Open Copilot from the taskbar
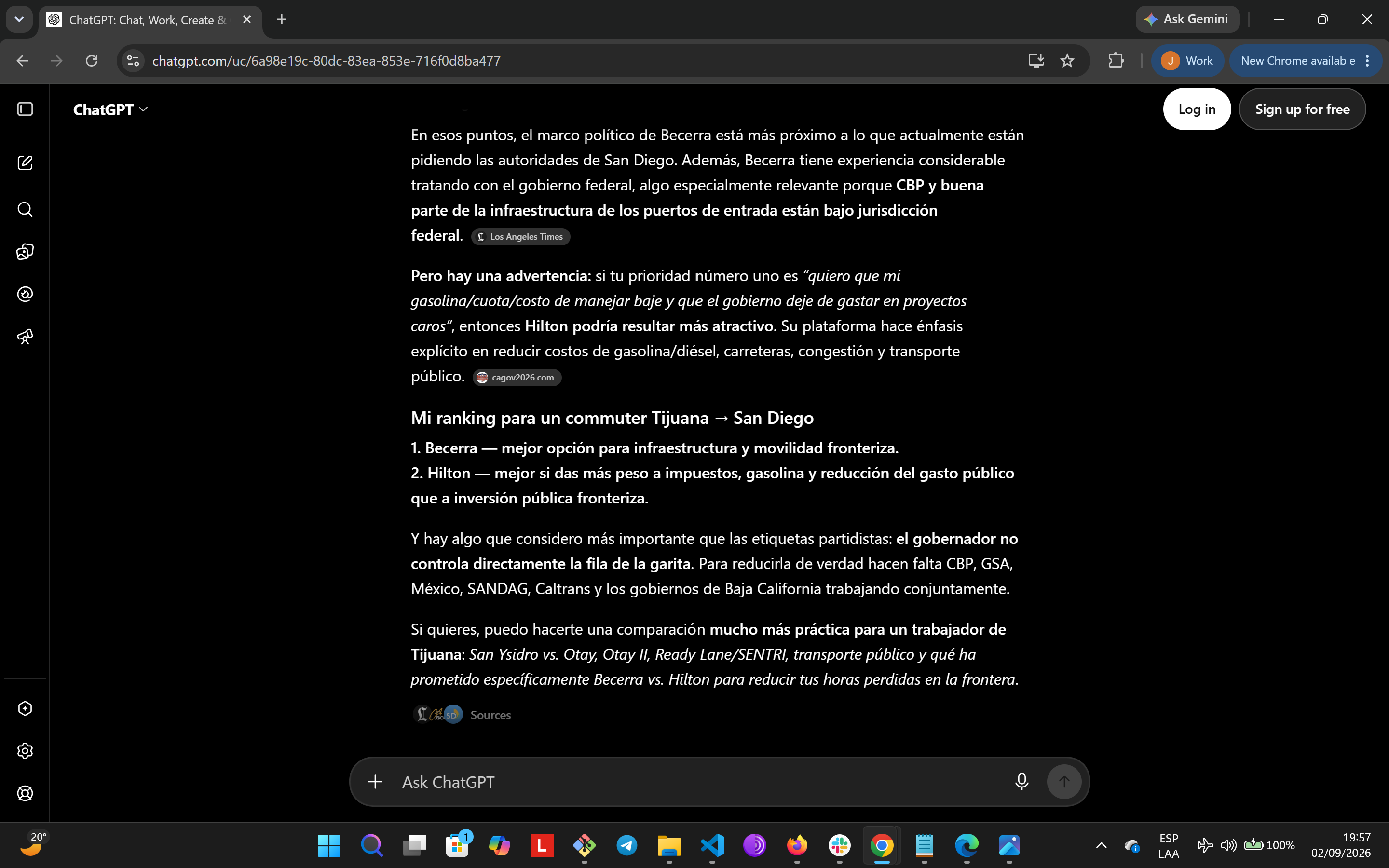This screenshot has width=1389, height=868. coord(499,846)
